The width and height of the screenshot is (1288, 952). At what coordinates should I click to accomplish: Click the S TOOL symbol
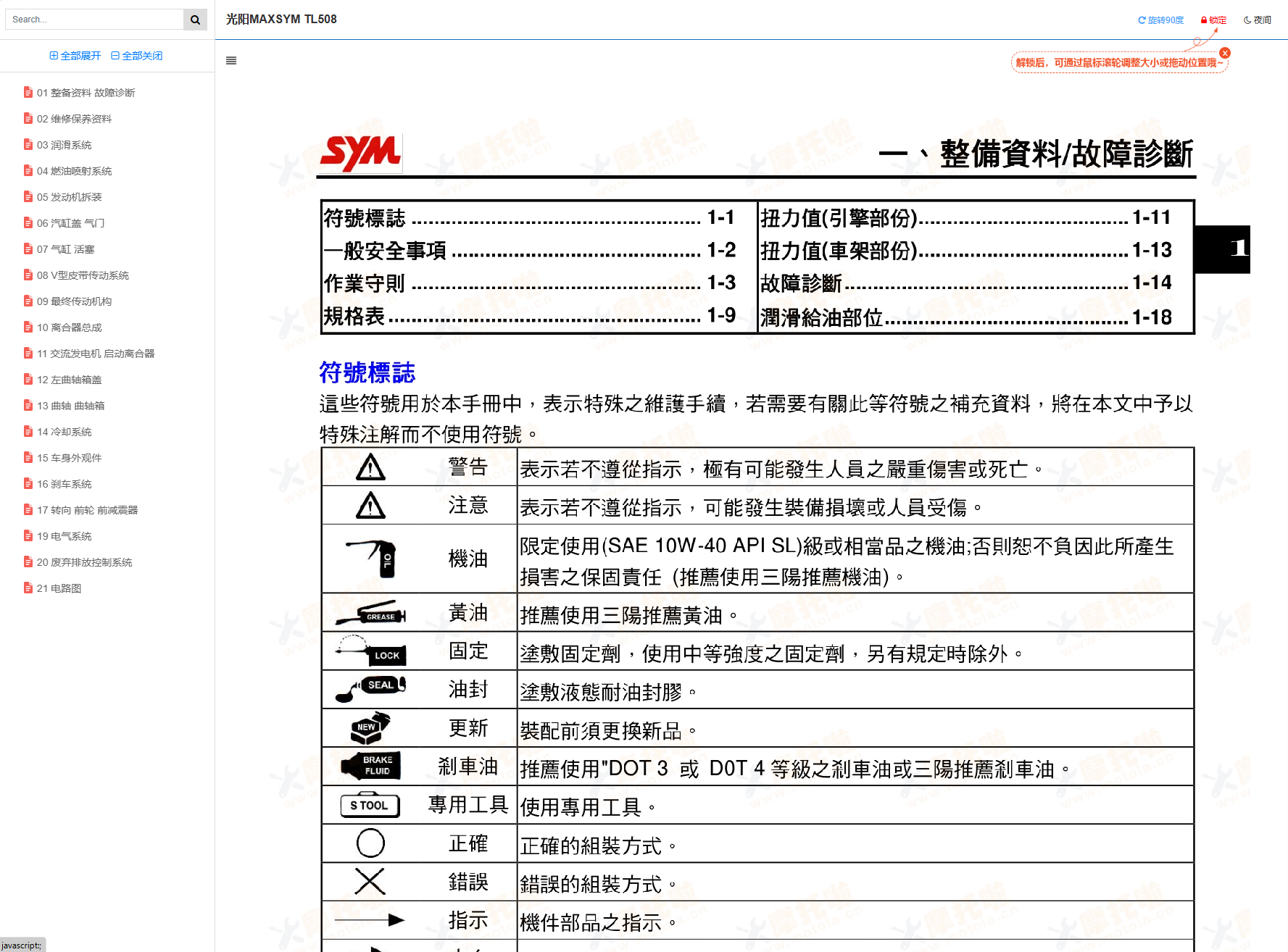[370, 805]
